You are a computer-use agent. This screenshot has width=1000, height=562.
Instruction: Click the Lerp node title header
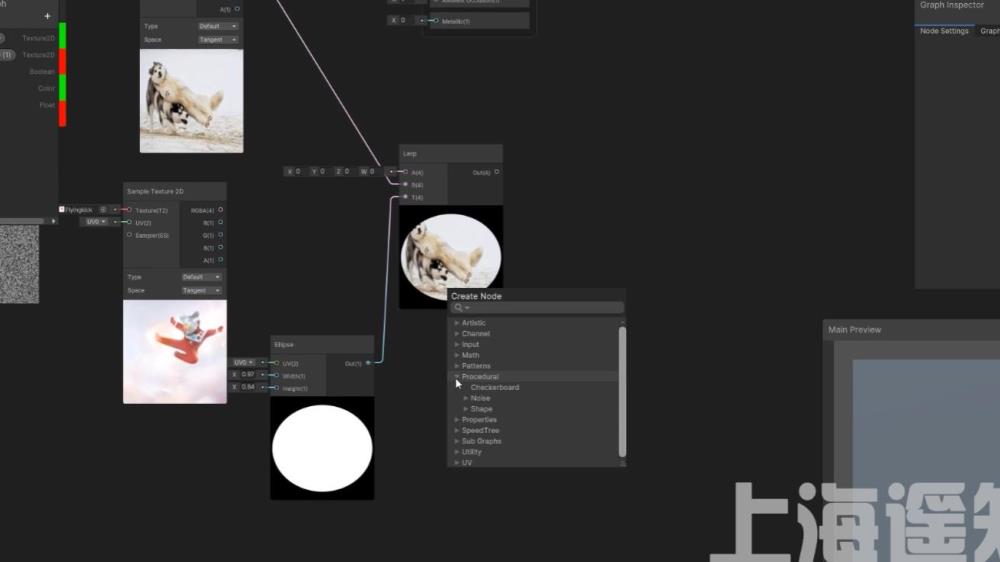coord(451,154)
